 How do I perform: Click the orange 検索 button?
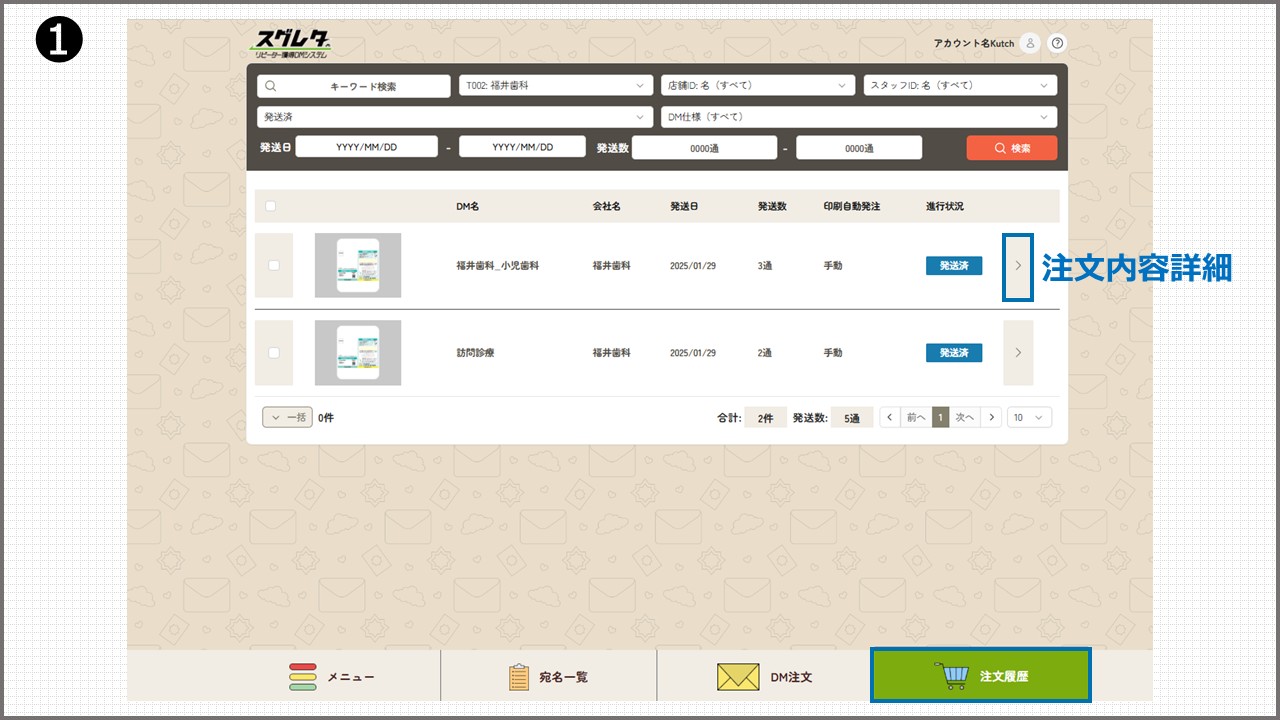tap(1011, 148)
